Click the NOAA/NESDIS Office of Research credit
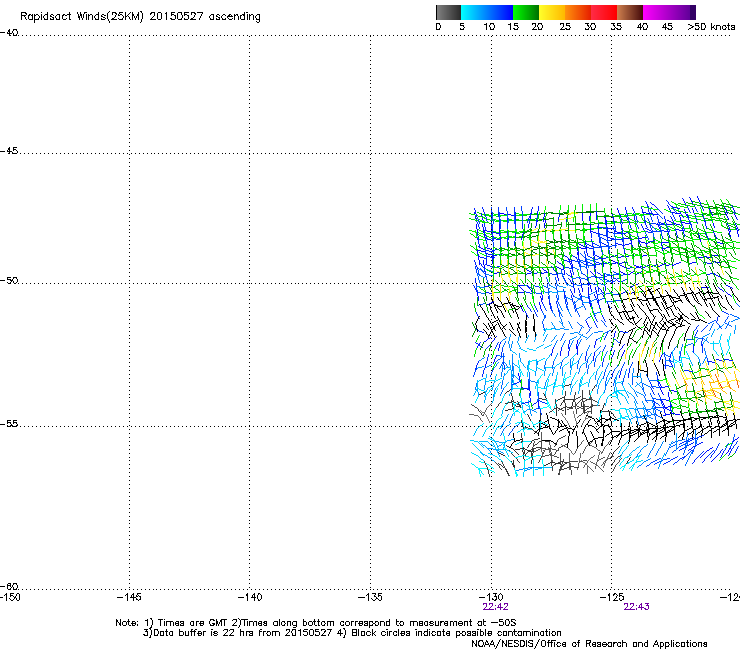740x650 pixels. click(589, 644)
